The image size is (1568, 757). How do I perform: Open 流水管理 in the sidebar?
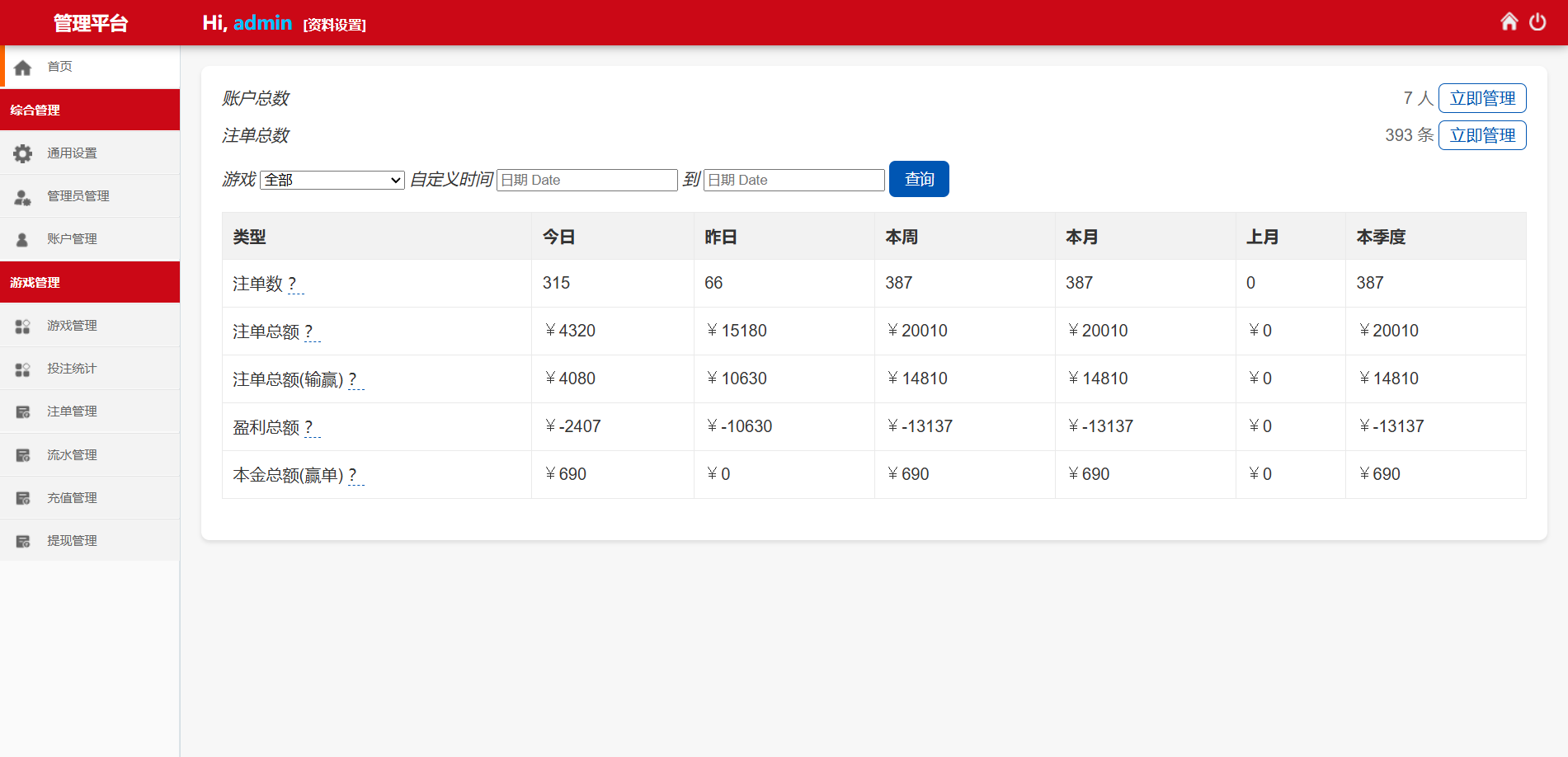pos(72,455)
